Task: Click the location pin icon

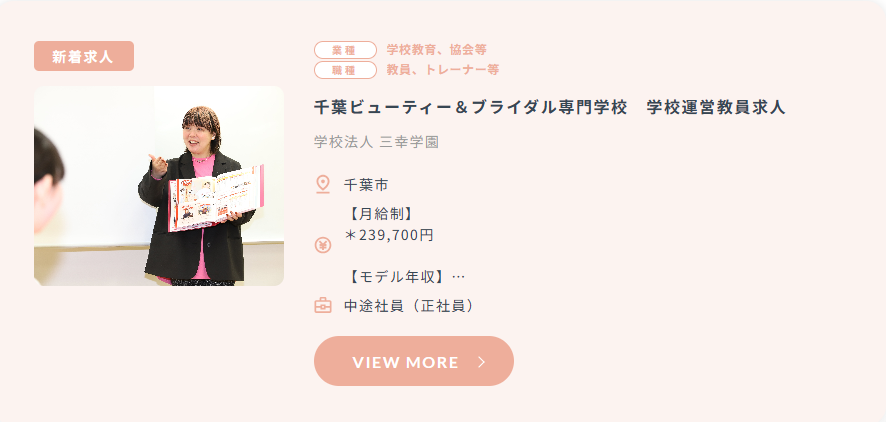Action: (x=323, y=185)
